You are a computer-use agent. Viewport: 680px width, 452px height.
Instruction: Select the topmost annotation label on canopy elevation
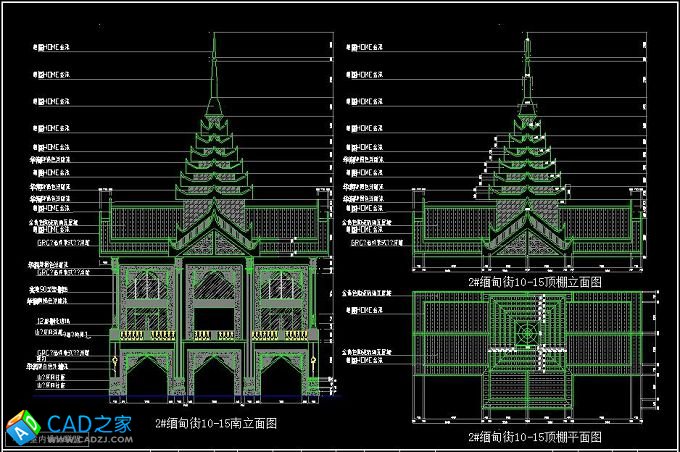(365, 46)
